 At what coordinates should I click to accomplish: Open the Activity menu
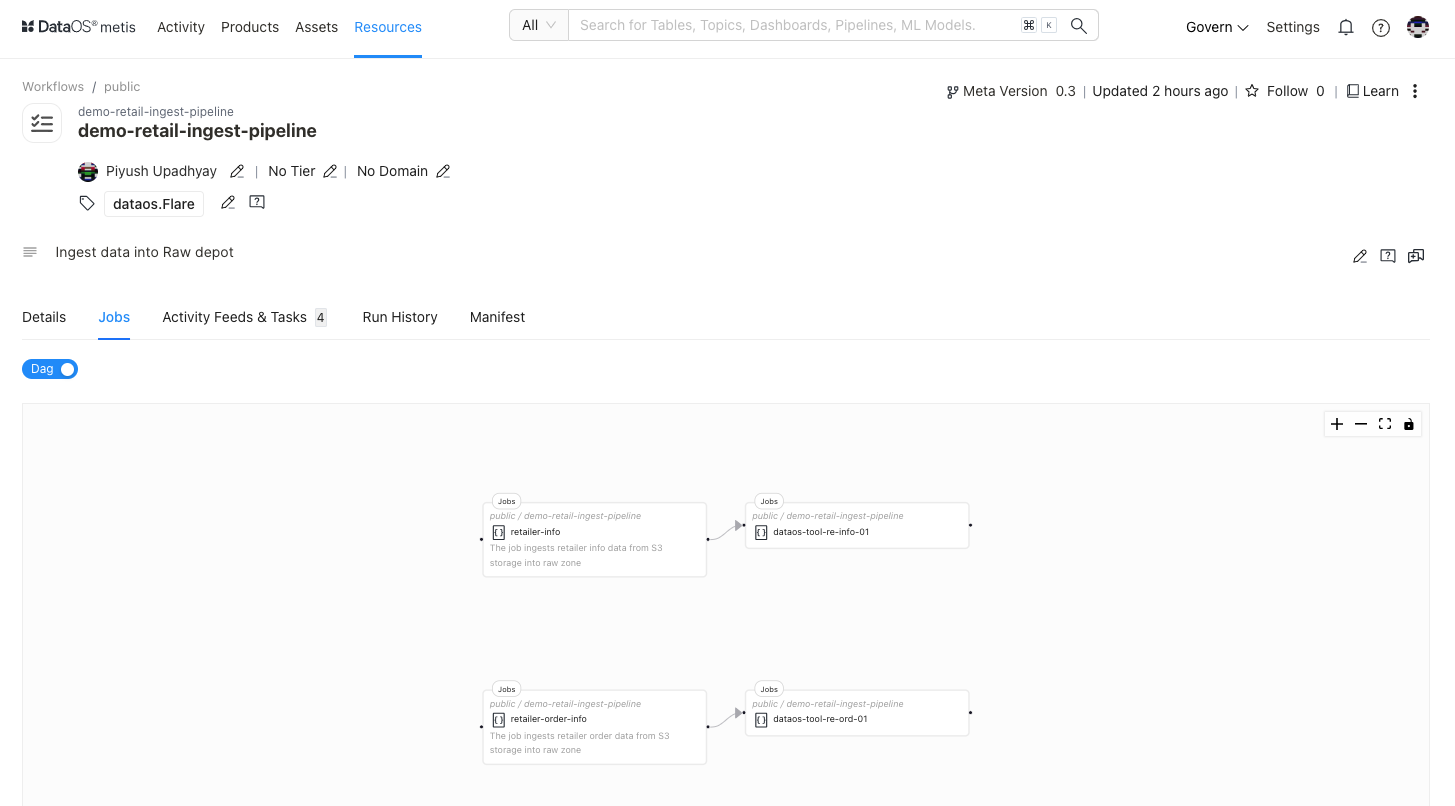[181, 27]
